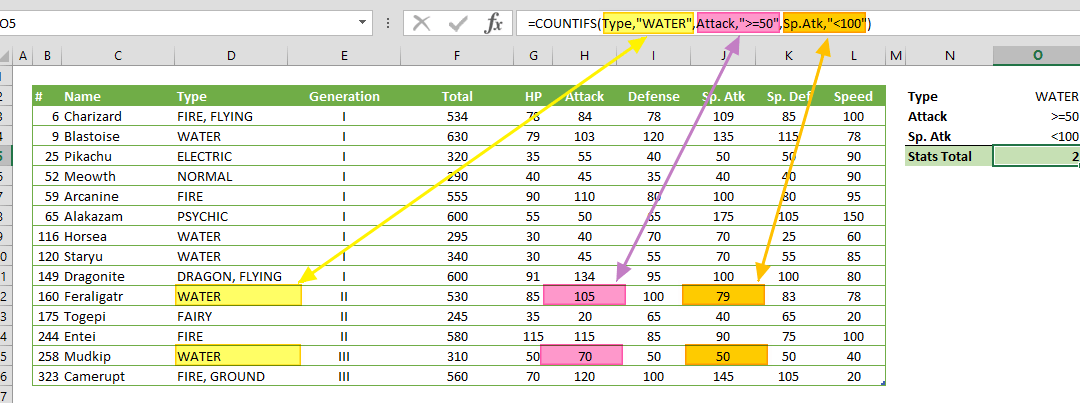
Task: Click the Type table header cell
Action: point(230,96)
